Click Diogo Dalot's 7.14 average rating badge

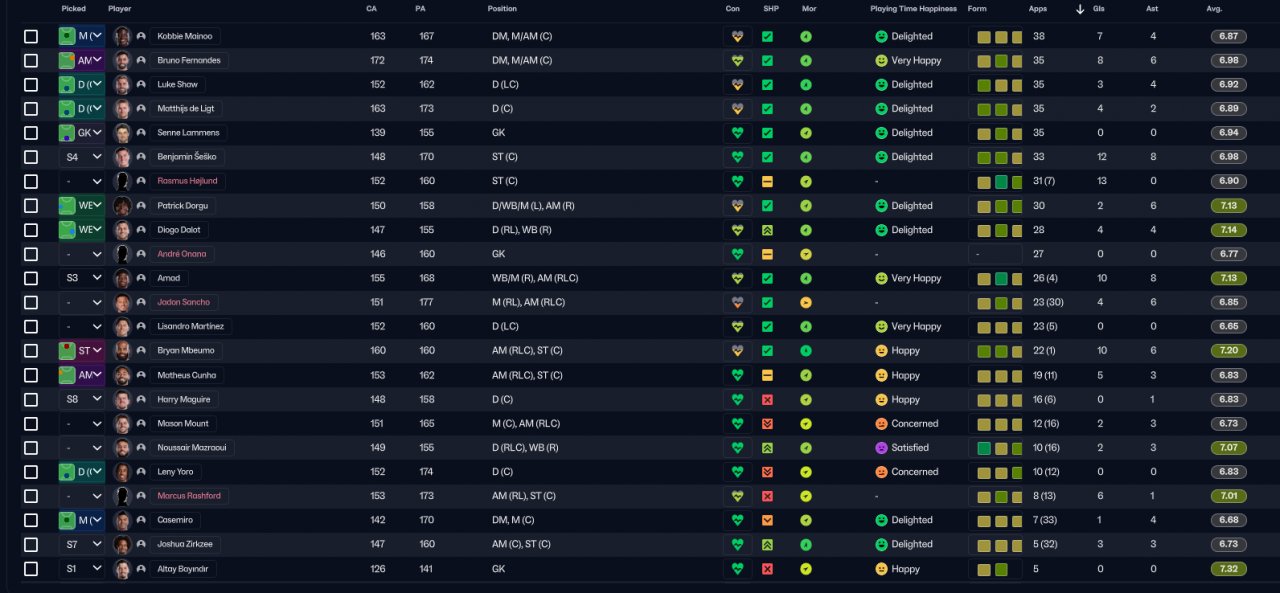(x=1228, y=230)
